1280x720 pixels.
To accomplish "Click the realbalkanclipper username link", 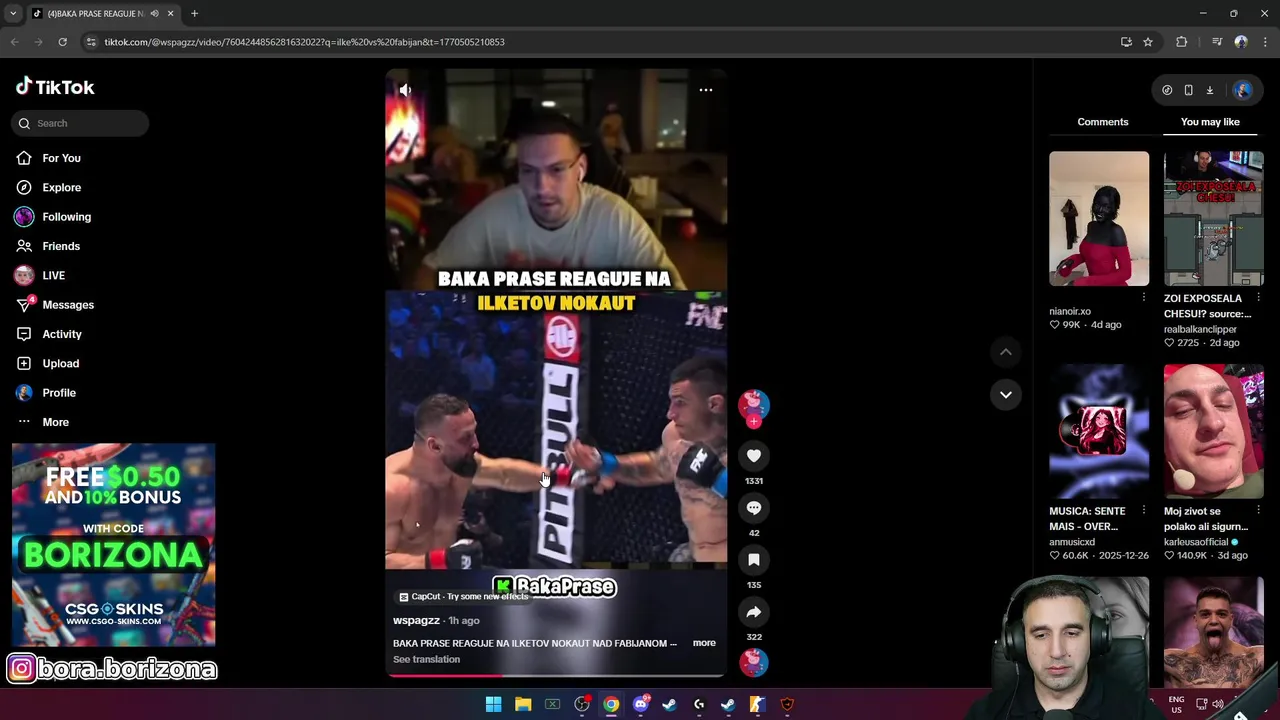I will click(x=1200, y=329).
